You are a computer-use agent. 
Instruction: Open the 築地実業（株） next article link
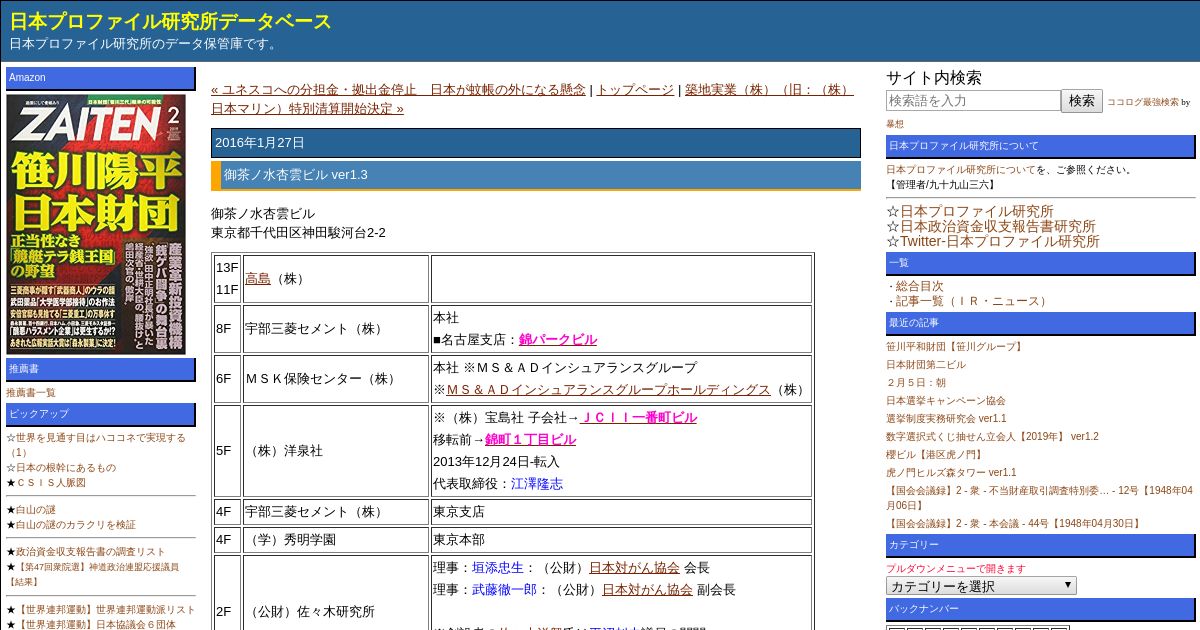click(532, 99)
